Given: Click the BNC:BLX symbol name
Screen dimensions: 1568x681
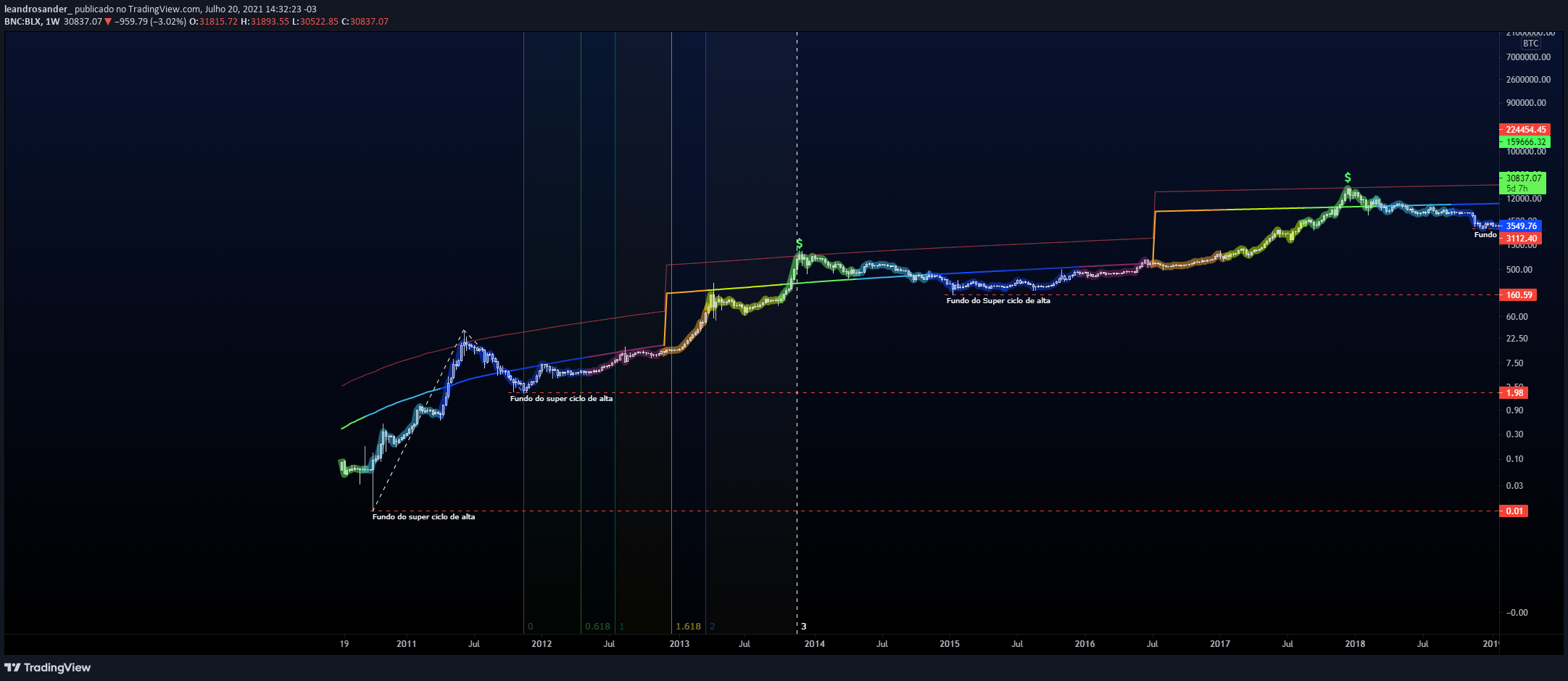Looking at the screenshot, I should coord(22,22).
